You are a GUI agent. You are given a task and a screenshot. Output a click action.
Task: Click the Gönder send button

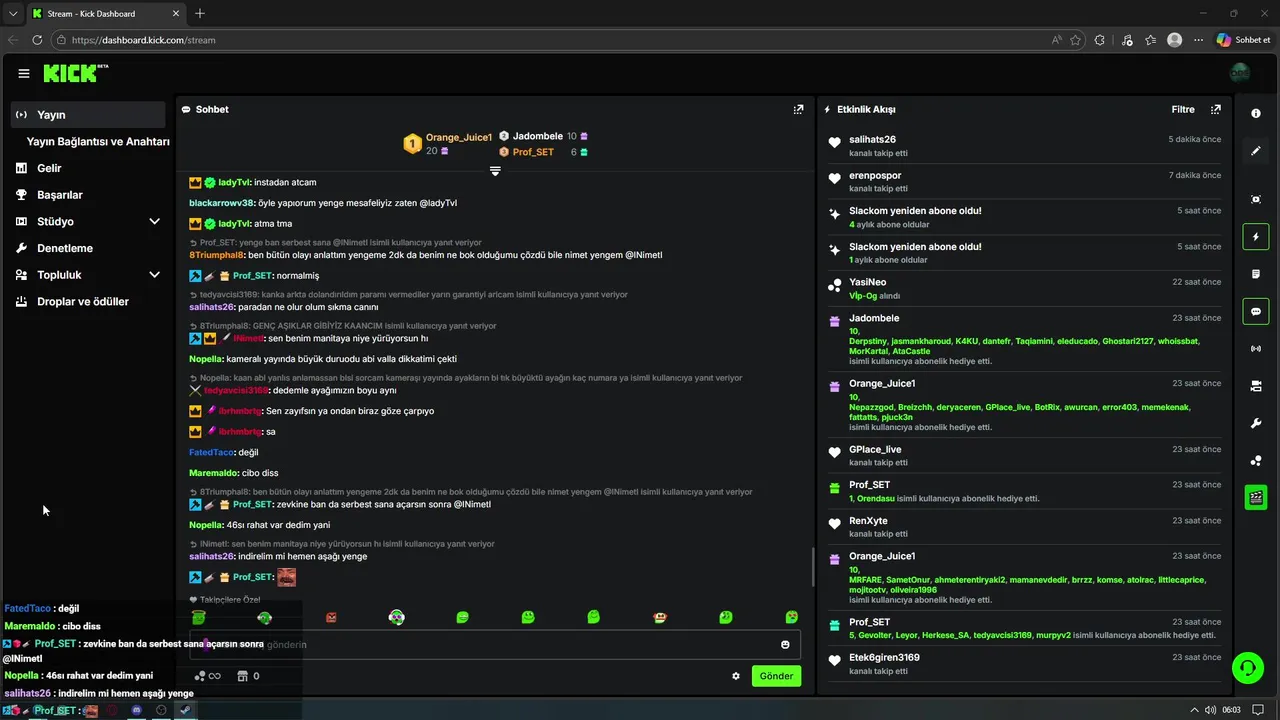click(776, 676)
